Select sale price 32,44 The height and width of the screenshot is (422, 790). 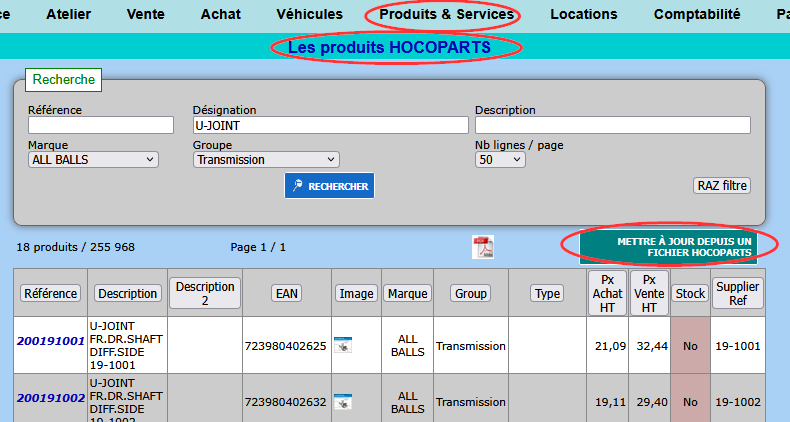tap(652, 346)
